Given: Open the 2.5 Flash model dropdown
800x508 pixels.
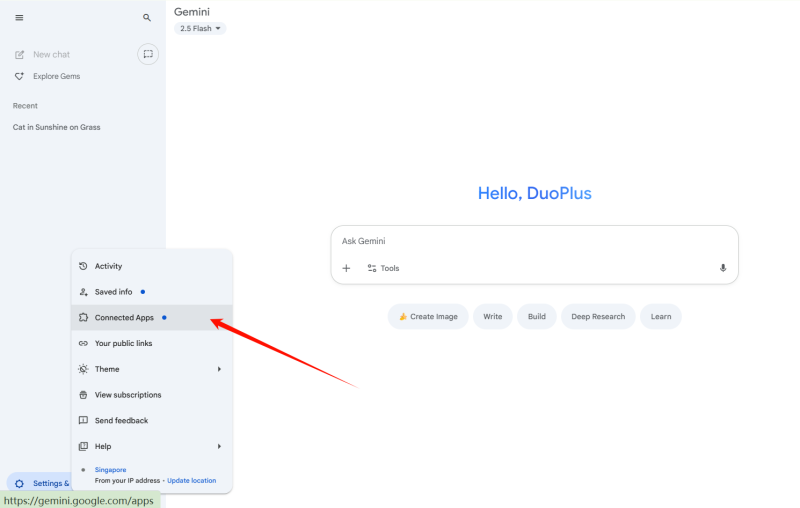Looking at the screenshot, I should 201,29.
